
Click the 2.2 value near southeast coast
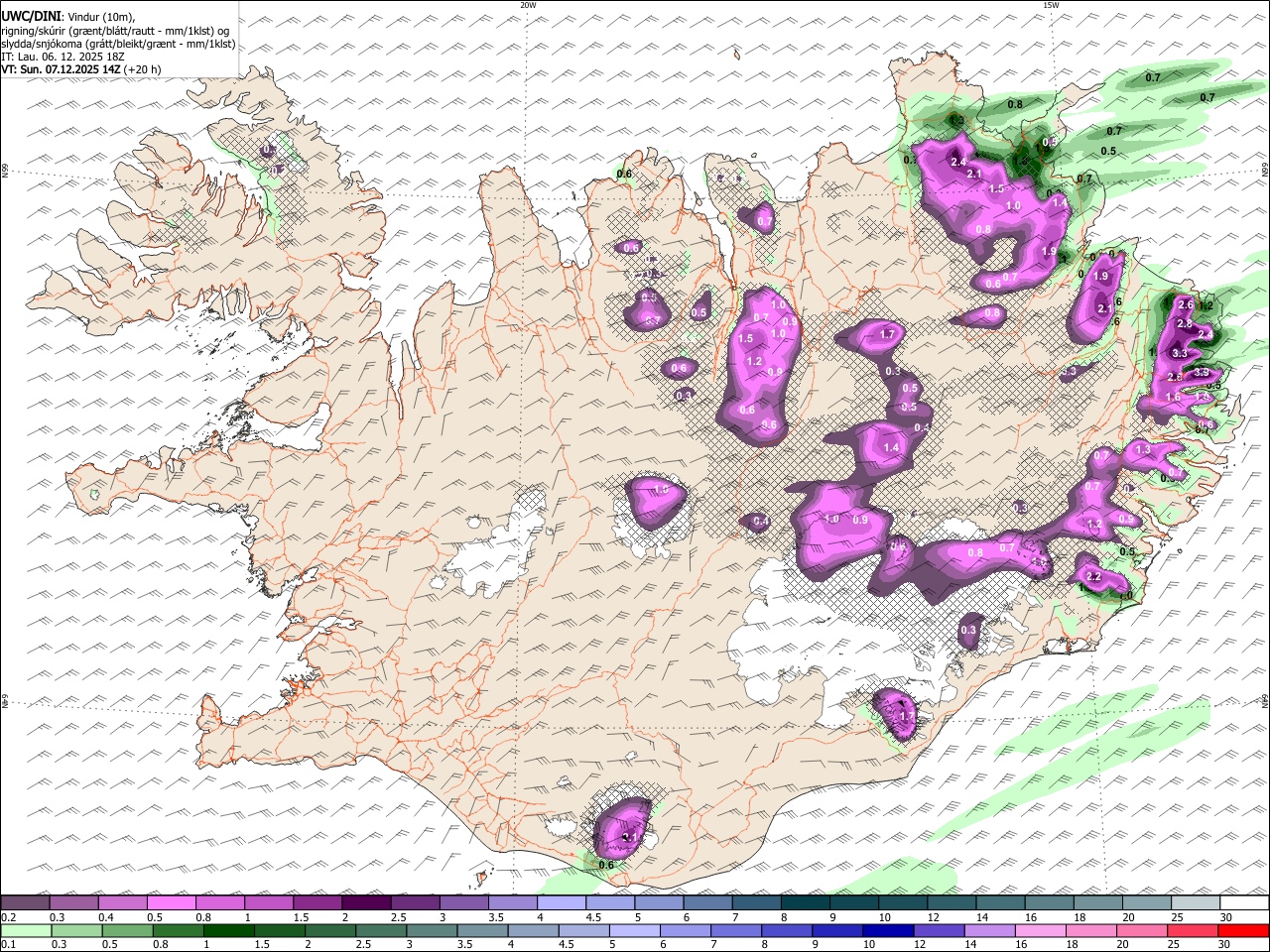[1094, 577]
